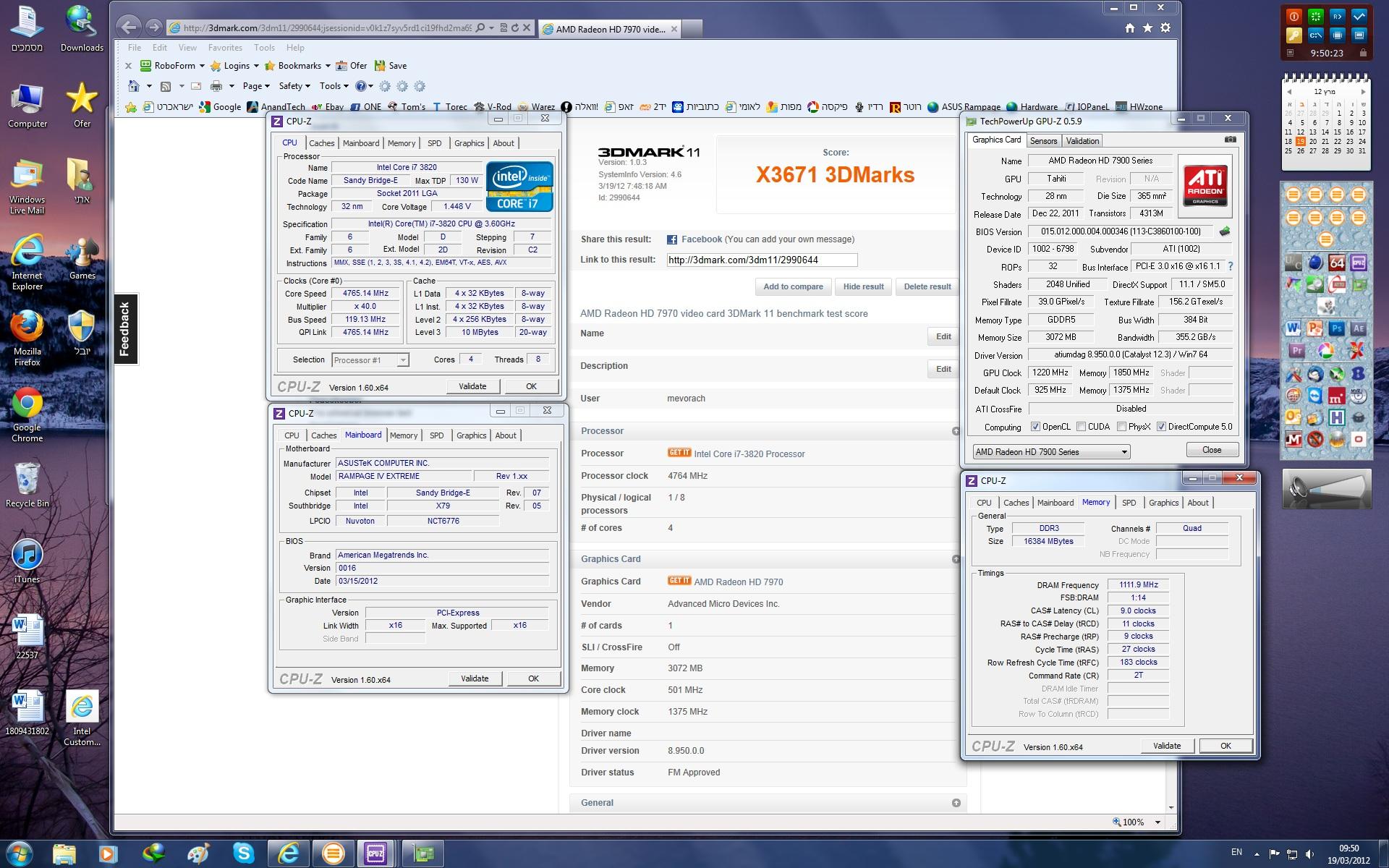Click the 'X3671 3DMarks' score text
1389x868 pixels.
(x=835, y=175)
